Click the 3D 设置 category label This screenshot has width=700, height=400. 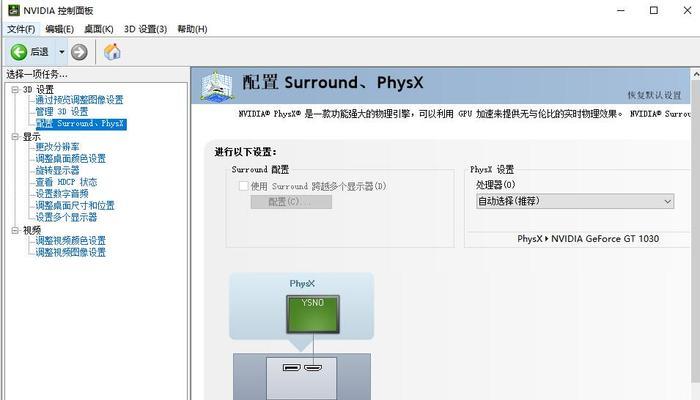[x=38, y=90]
